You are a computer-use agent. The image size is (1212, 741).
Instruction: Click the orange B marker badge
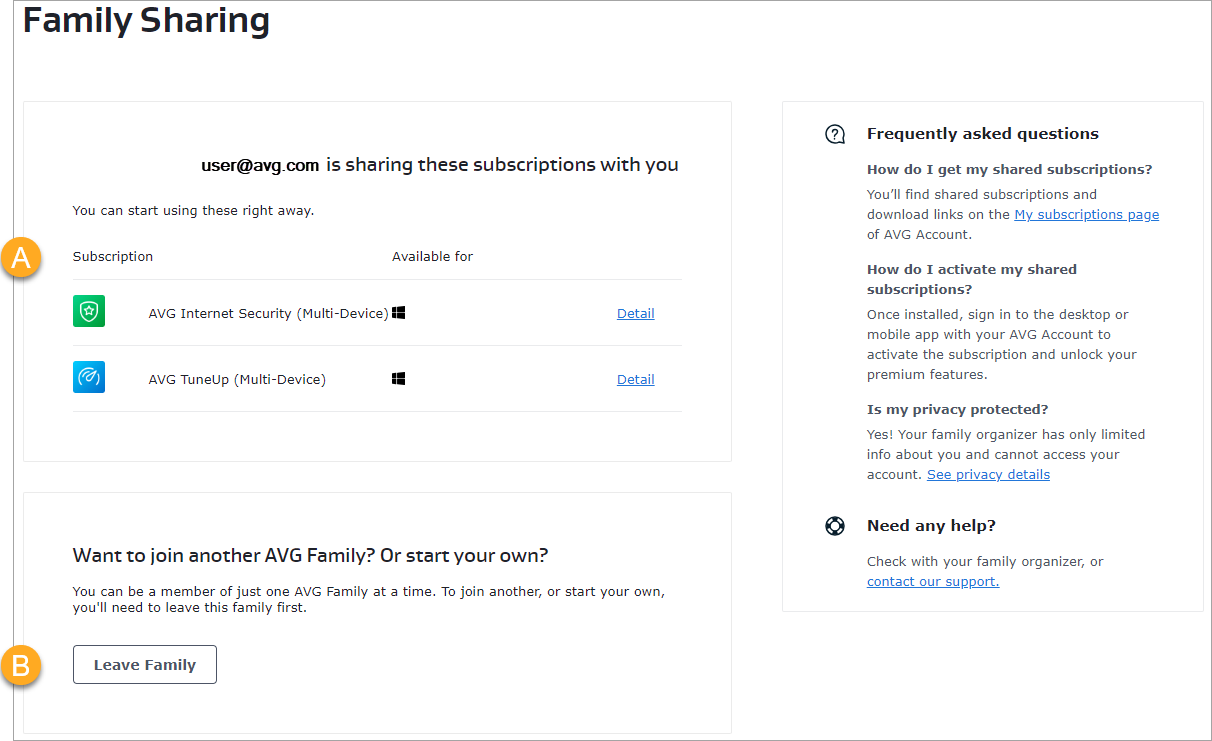point(20,665)
